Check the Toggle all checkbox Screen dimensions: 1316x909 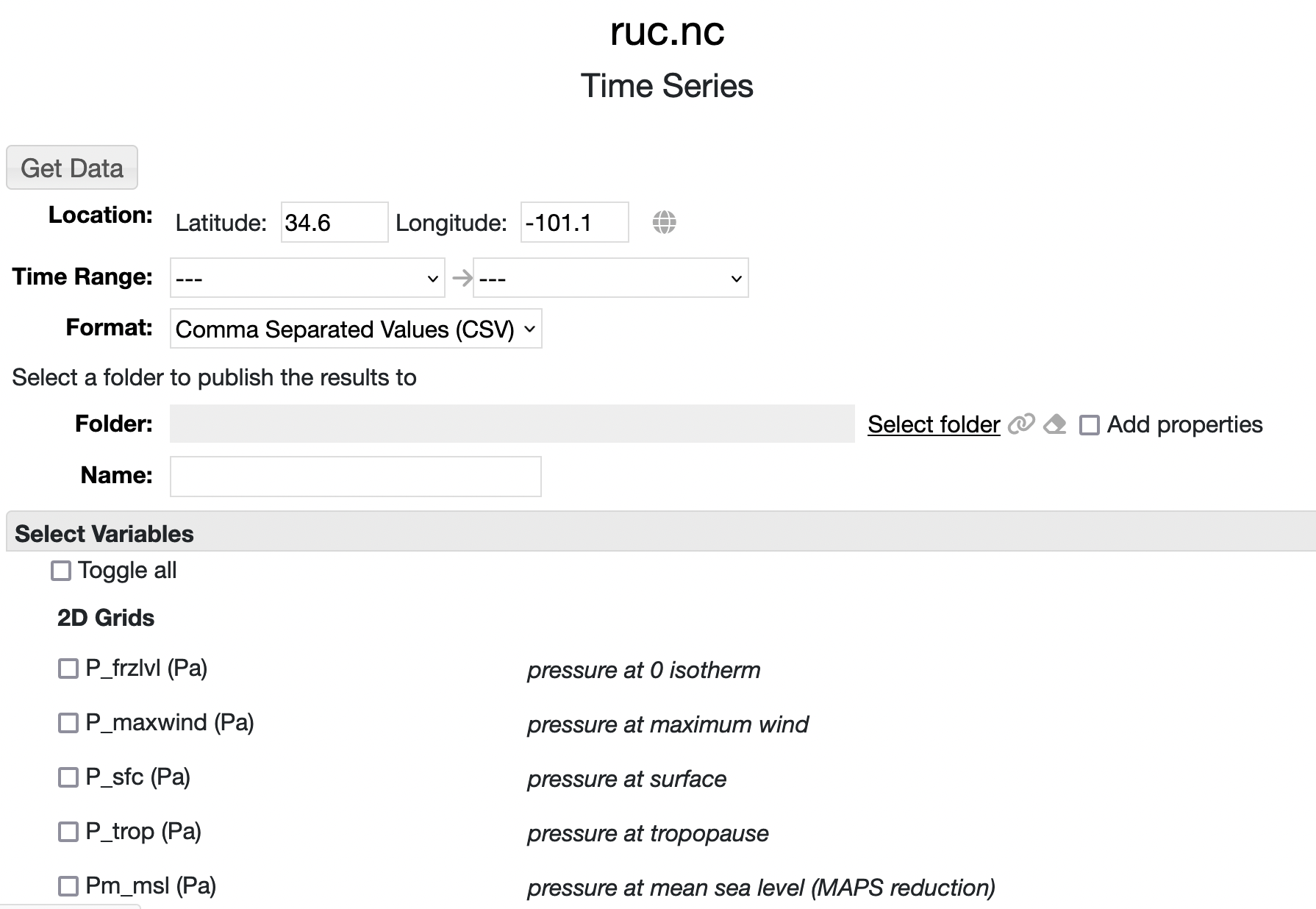click(61, 571)
